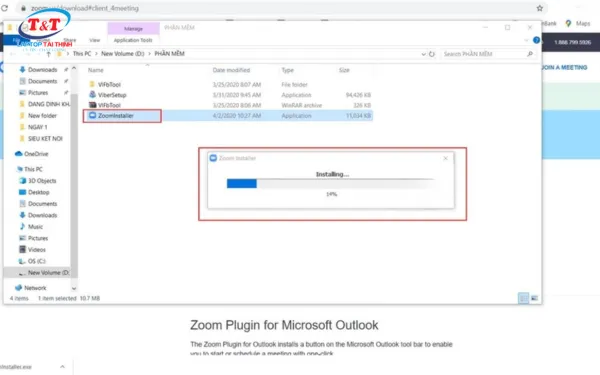
Task: Expand the address bar history dropdown
Action: (423, 54)
